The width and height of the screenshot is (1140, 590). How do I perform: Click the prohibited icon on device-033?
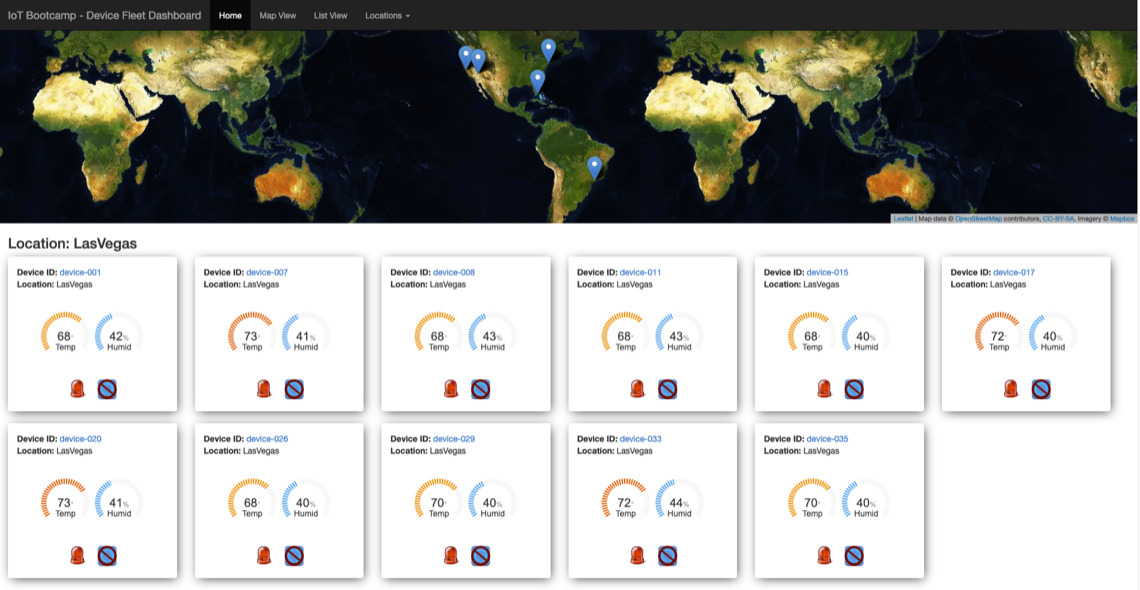click(667, 556)
